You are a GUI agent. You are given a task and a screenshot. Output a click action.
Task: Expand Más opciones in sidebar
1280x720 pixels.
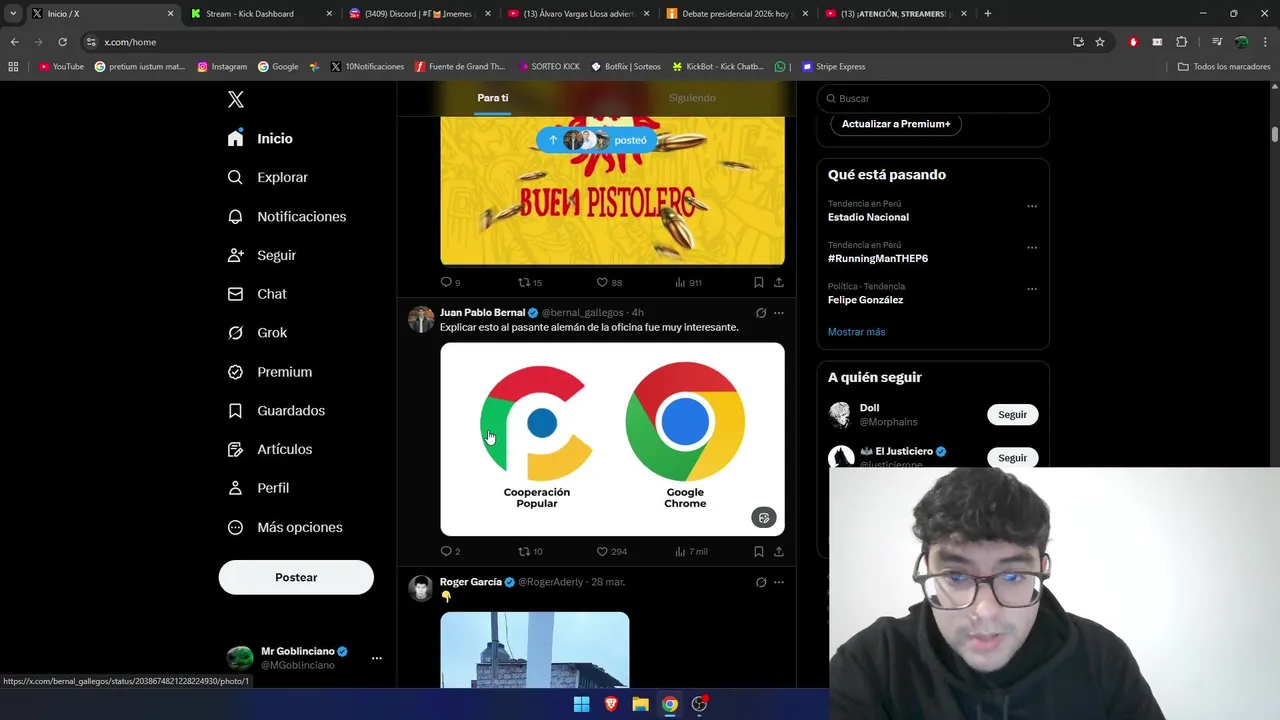(285, 527)
